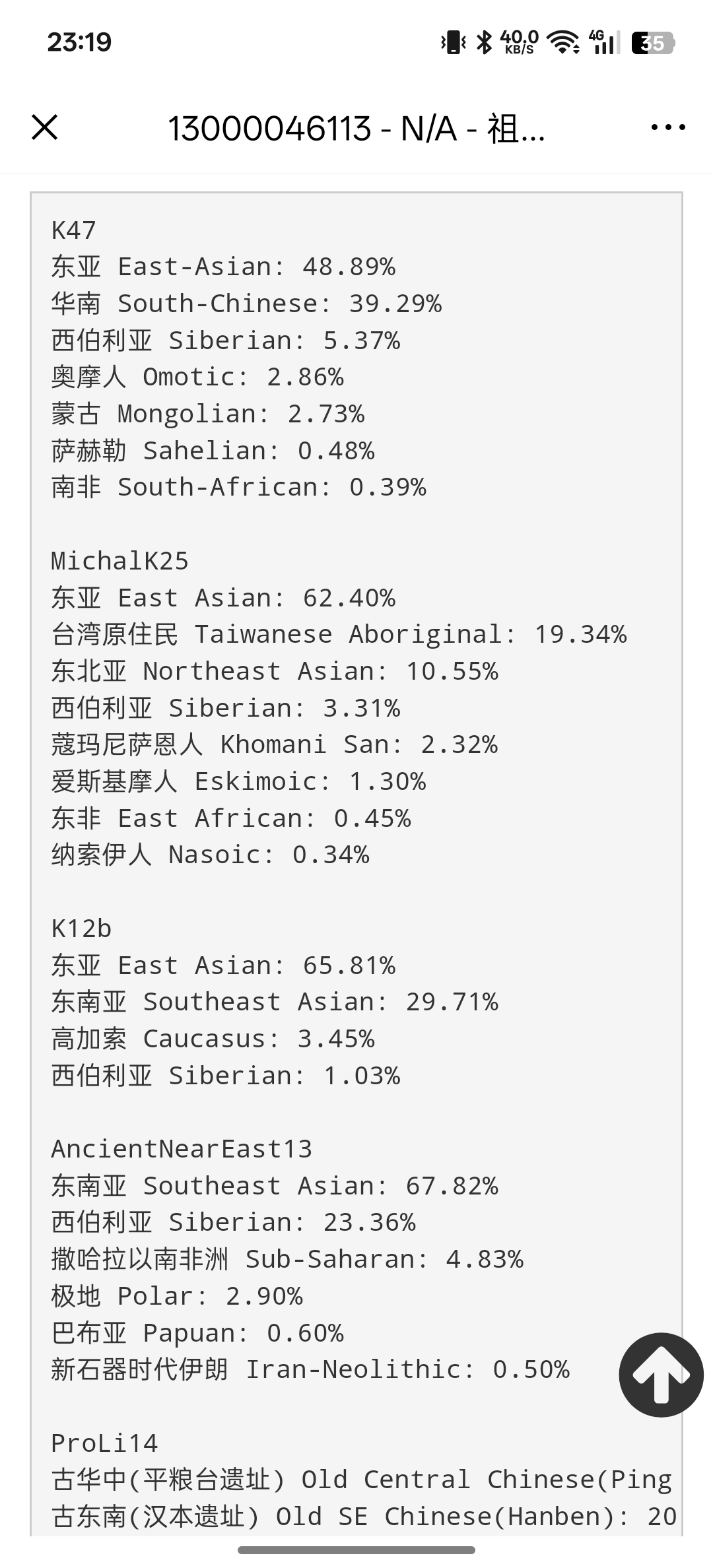The image size is (713, 1568).
Task: Tap the Wi-Fi status icon
Action: pyautogui.click(x=564, y=43)
